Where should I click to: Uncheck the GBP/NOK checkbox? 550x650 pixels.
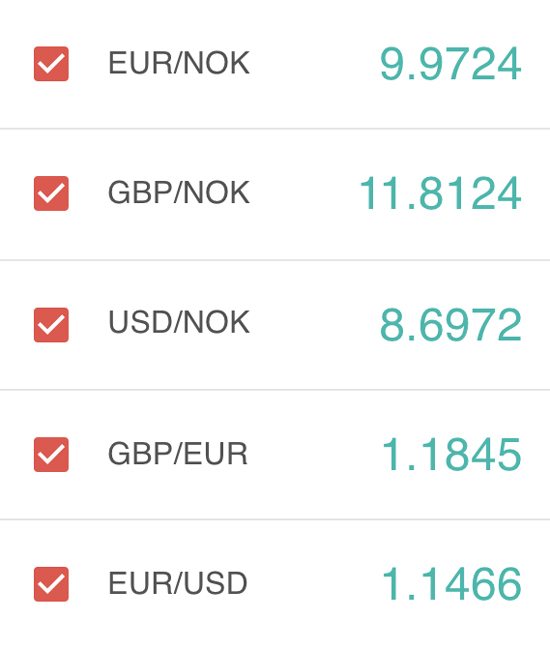pos(51,194)
